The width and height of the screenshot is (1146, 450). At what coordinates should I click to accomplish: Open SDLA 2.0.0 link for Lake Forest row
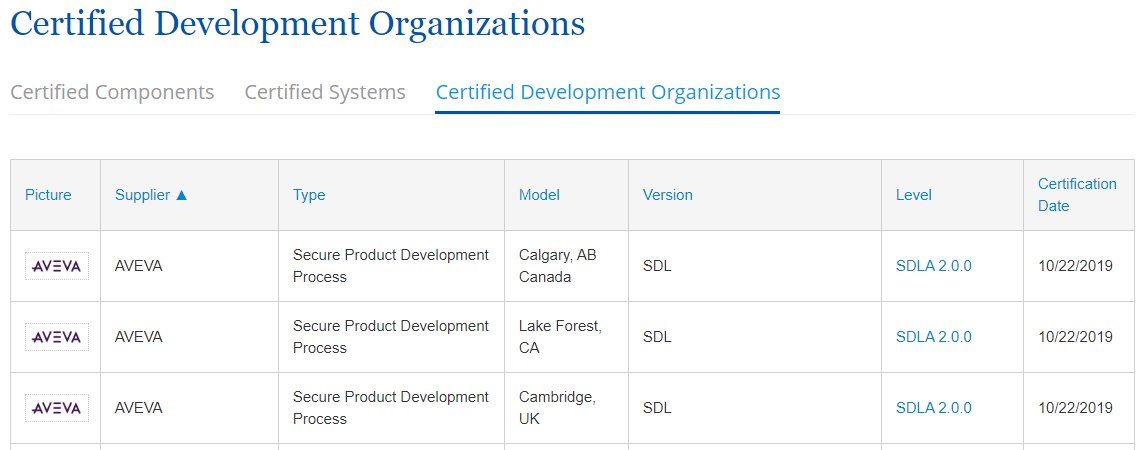pos(934,337)
